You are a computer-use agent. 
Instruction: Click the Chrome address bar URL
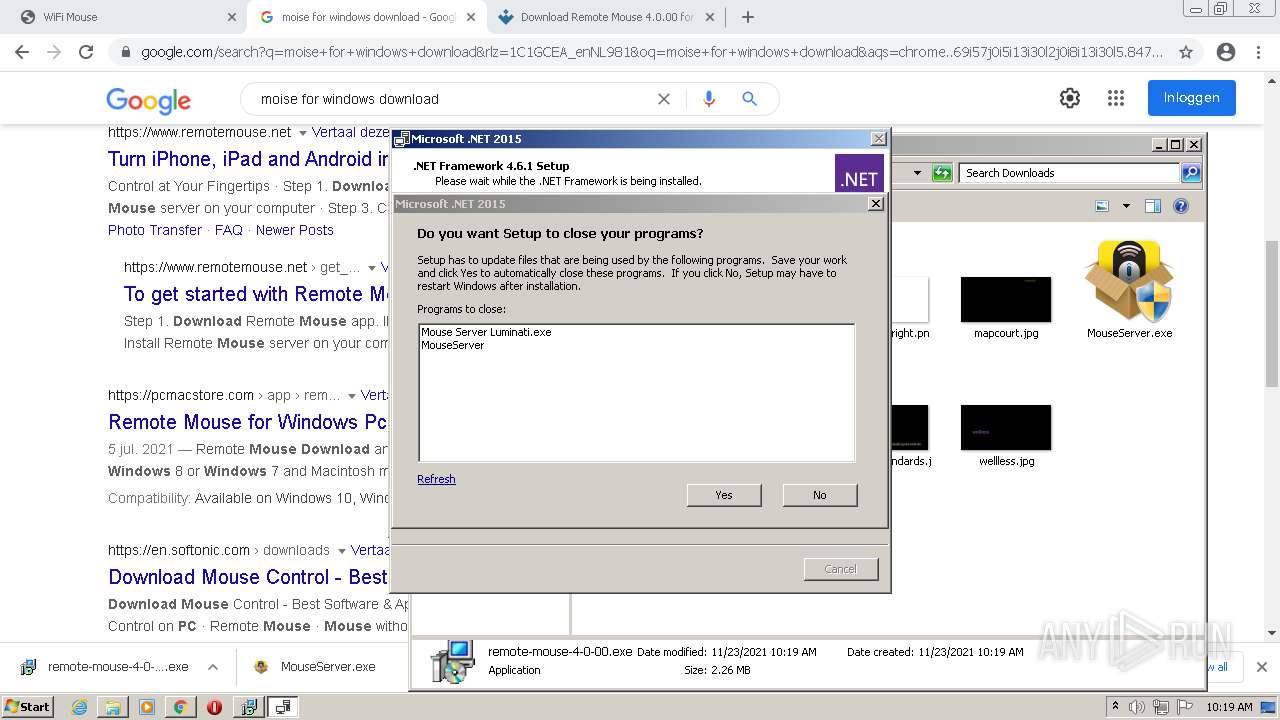point(652,52)
